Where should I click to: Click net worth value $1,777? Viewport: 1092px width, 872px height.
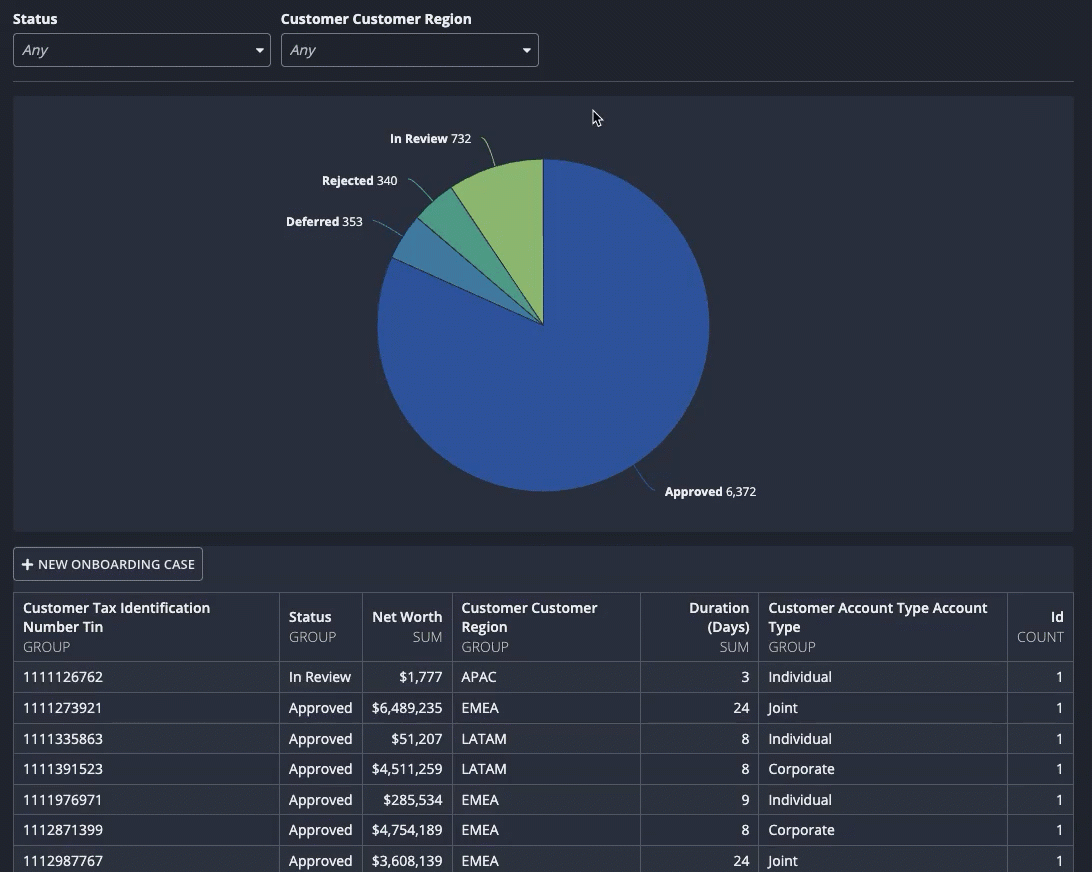(x=407, y=677)
